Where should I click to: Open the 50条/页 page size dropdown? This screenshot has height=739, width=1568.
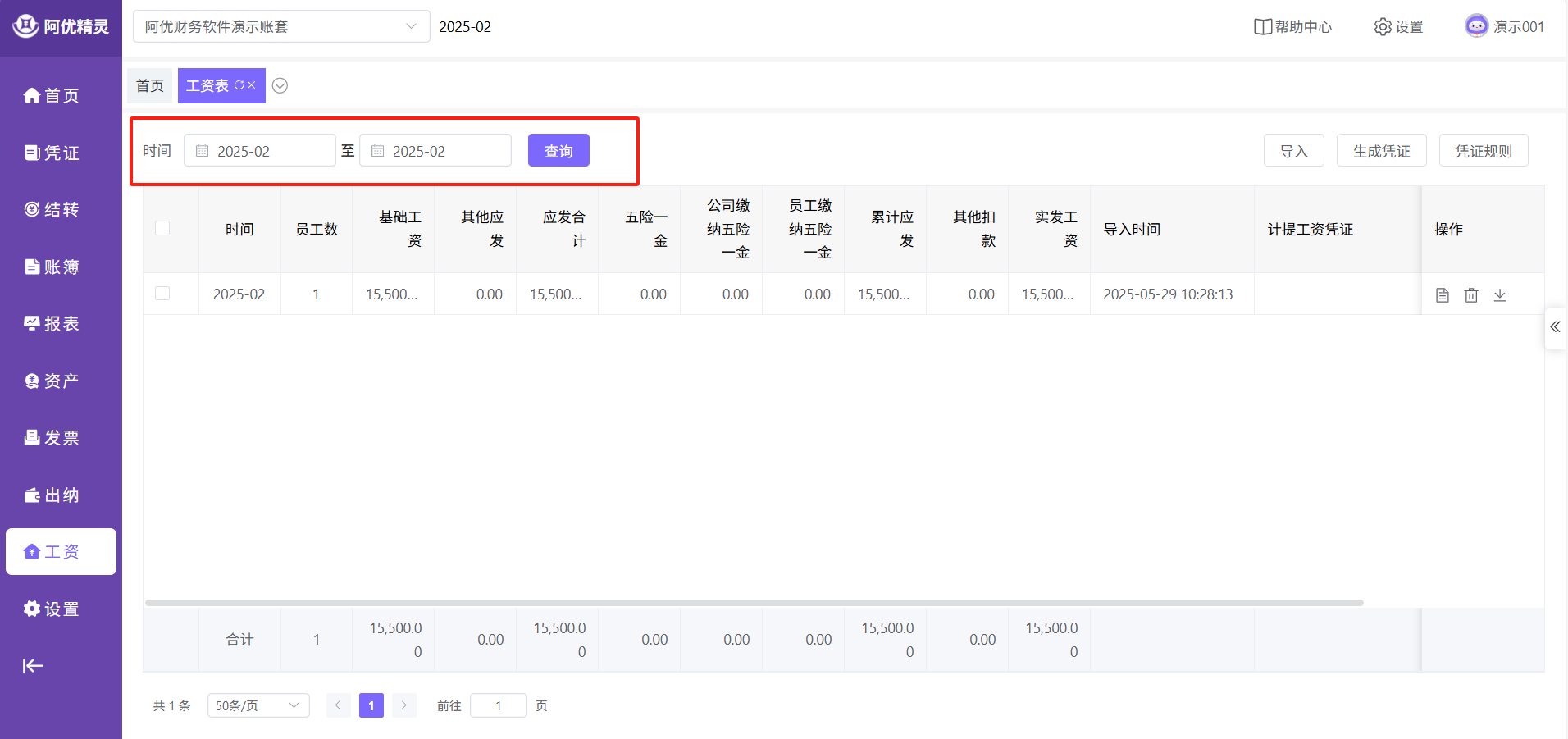pyautogui.click(x=258, y=705)
